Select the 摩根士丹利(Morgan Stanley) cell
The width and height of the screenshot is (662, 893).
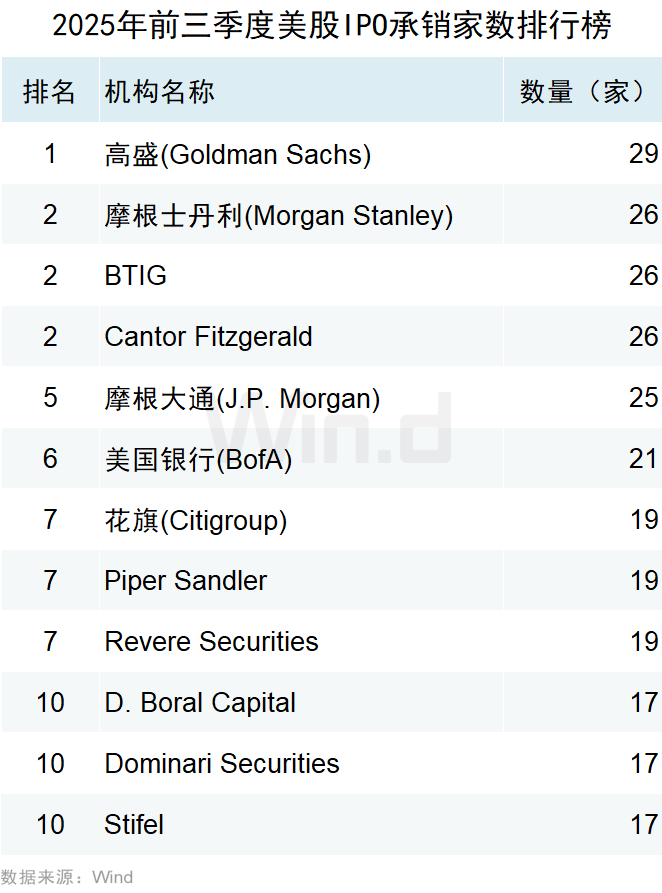[278, 215]
